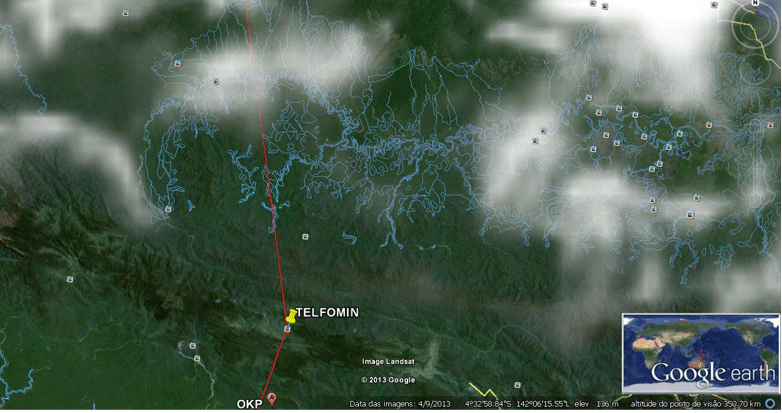Open the lone photo icon northeast of TELFOMIN

[305, 236]
